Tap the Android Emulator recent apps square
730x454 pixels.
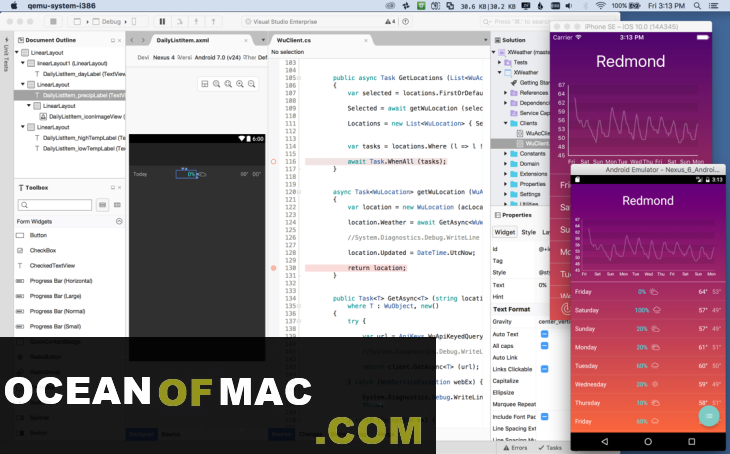692,441
